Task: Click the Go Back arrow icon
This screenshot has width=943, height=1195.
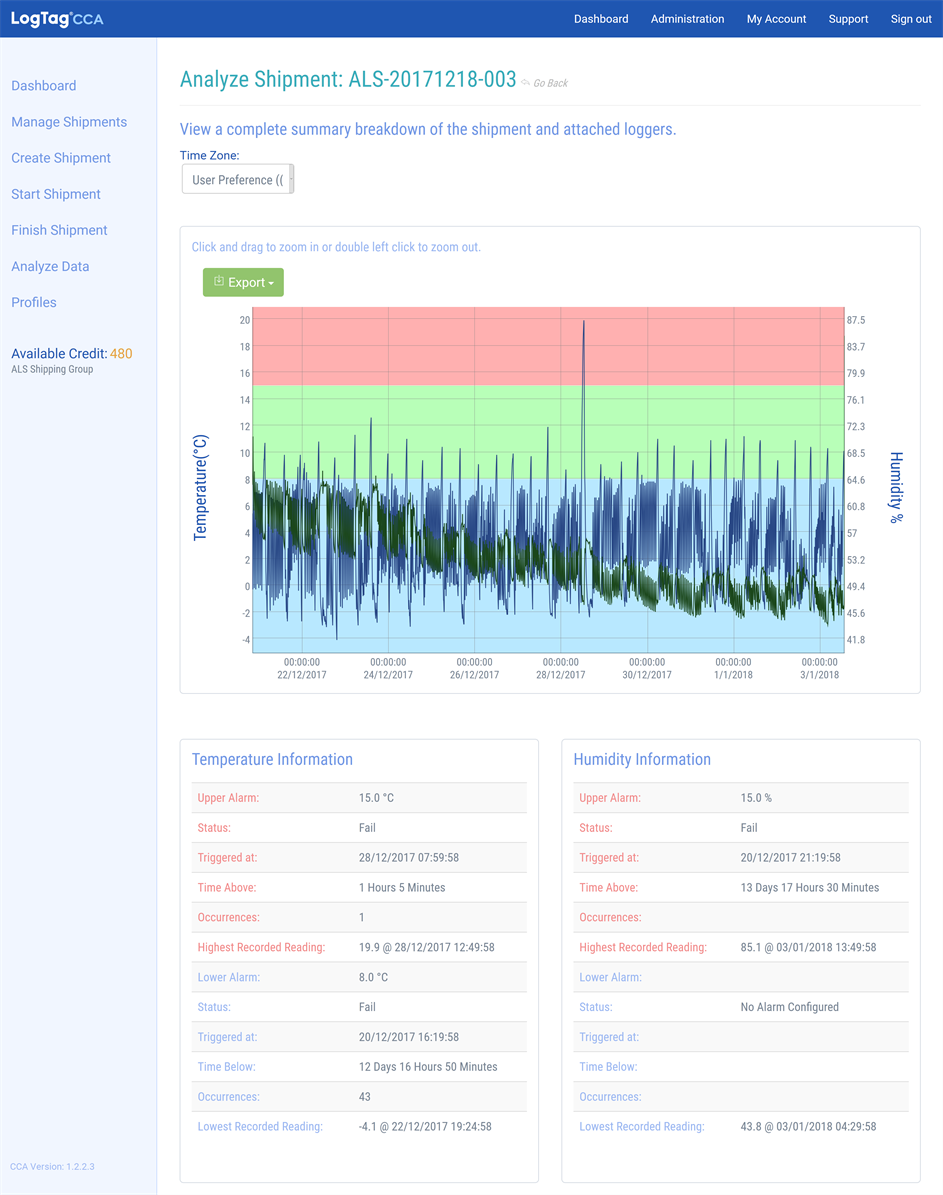Action: point(525,83)
